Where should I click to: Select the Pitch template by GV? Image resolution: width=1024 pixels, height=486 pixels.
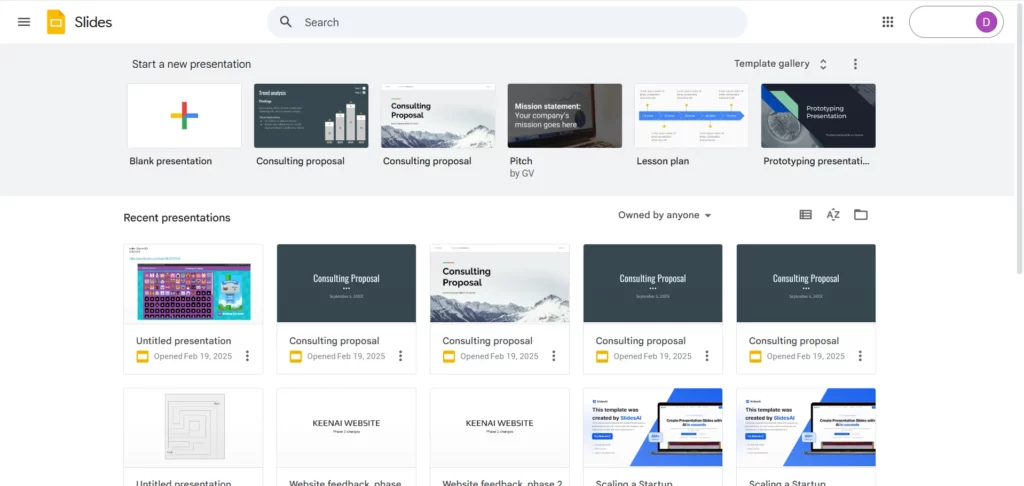point(564,116)
